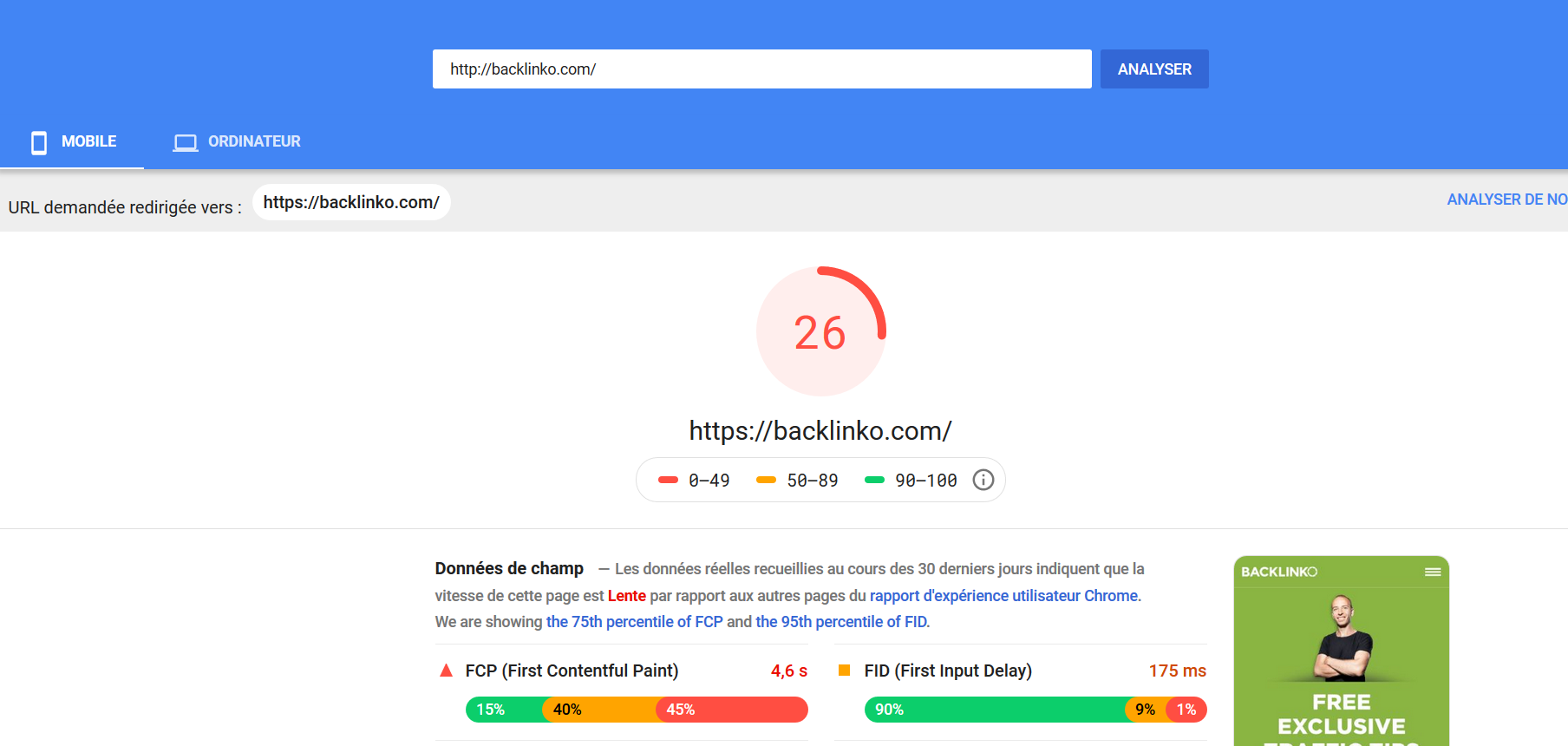Click the 4,6 s FCP value
This screenshot has width=1568, height=746.
click(789, 671)
